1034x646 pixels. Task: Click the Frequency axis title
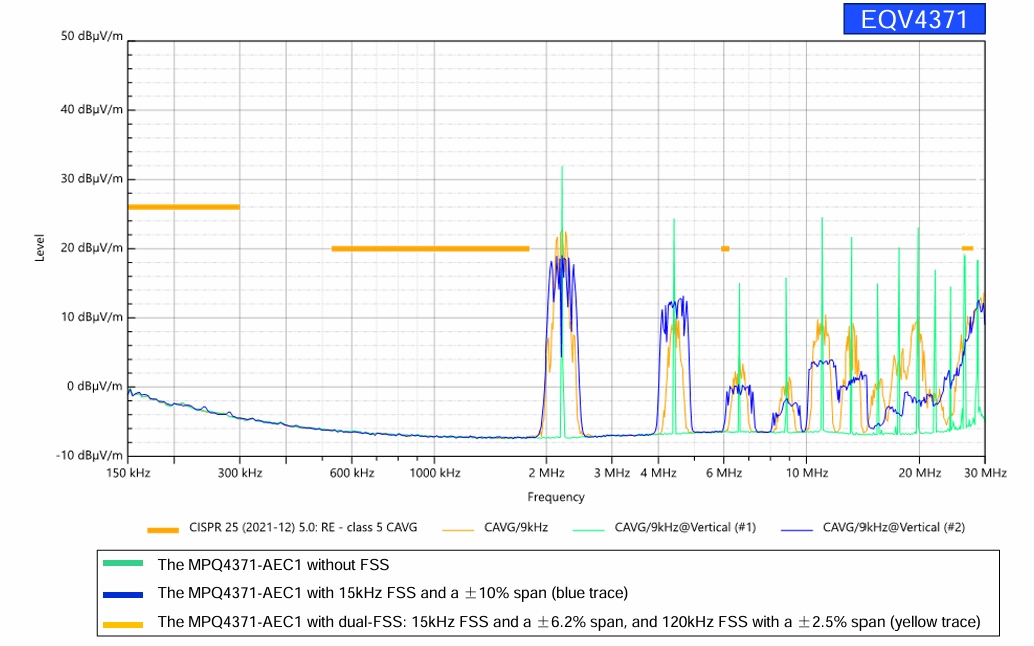point(556,497)
